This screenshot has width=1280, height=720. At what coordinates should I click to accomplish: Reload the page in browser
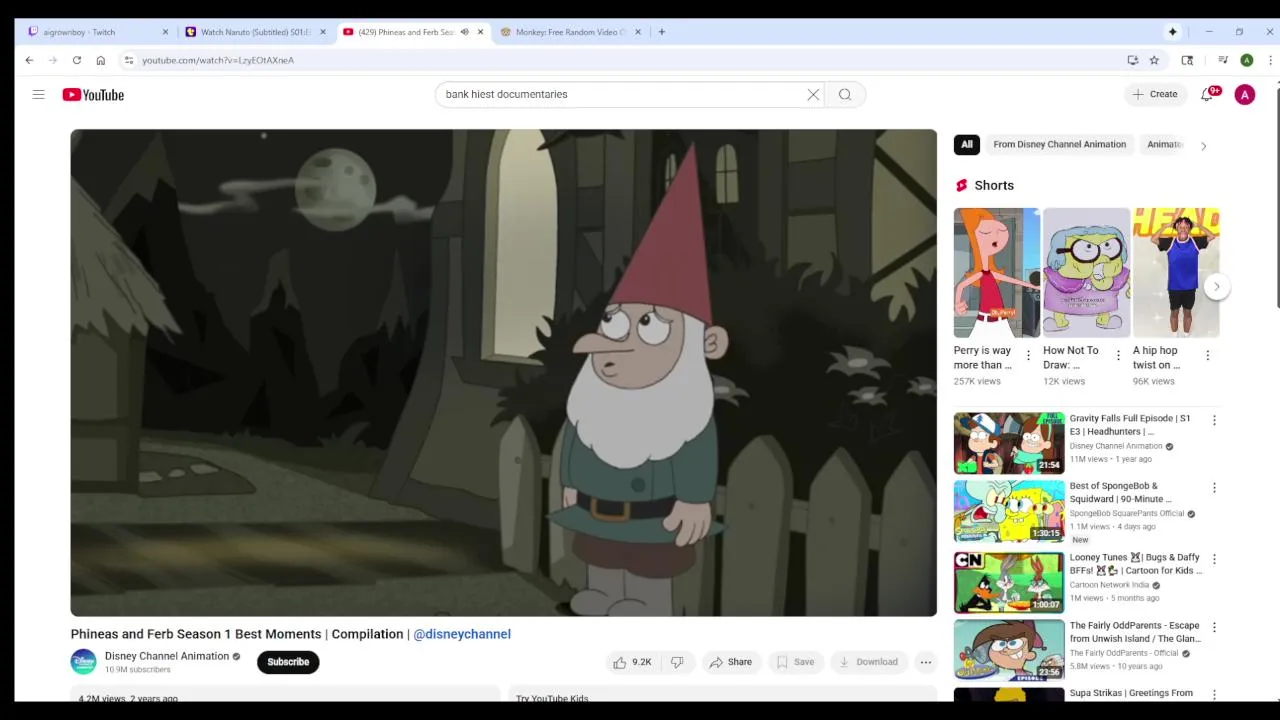click(x=76, y=60)
